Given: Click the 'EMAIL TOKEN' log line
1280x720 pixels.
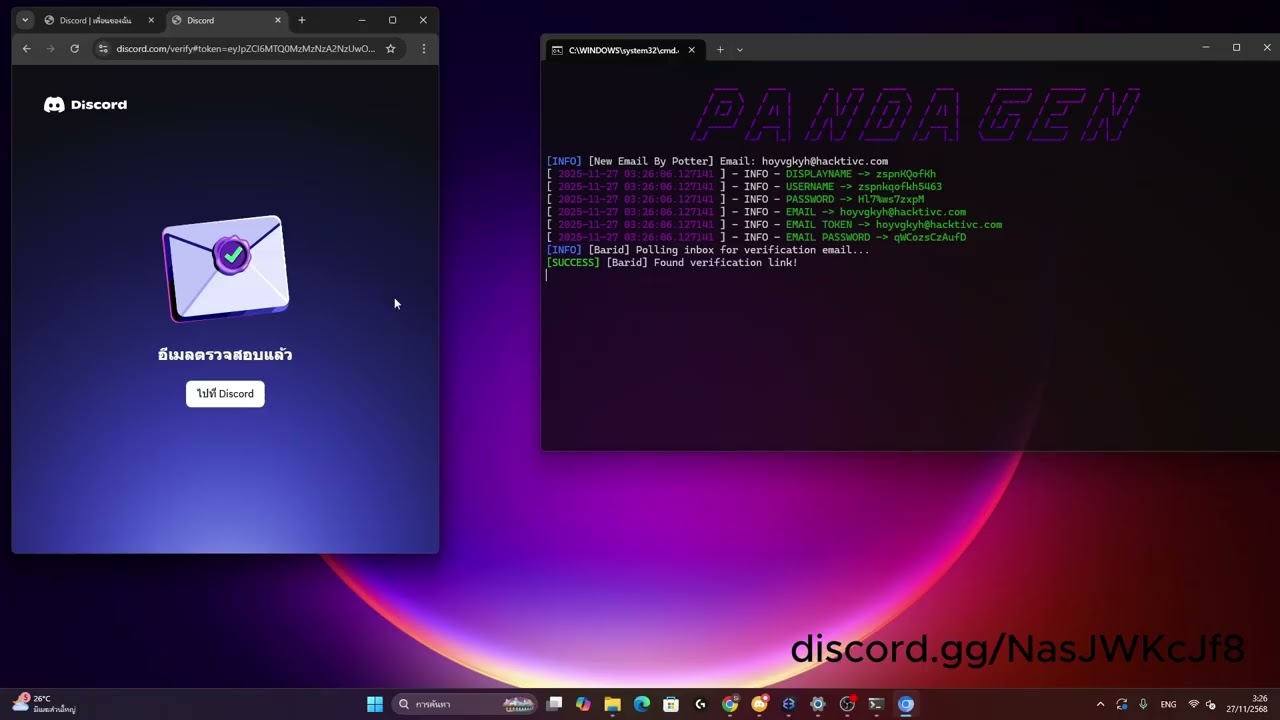Looking at the screenshot, I should pos(774,225).
